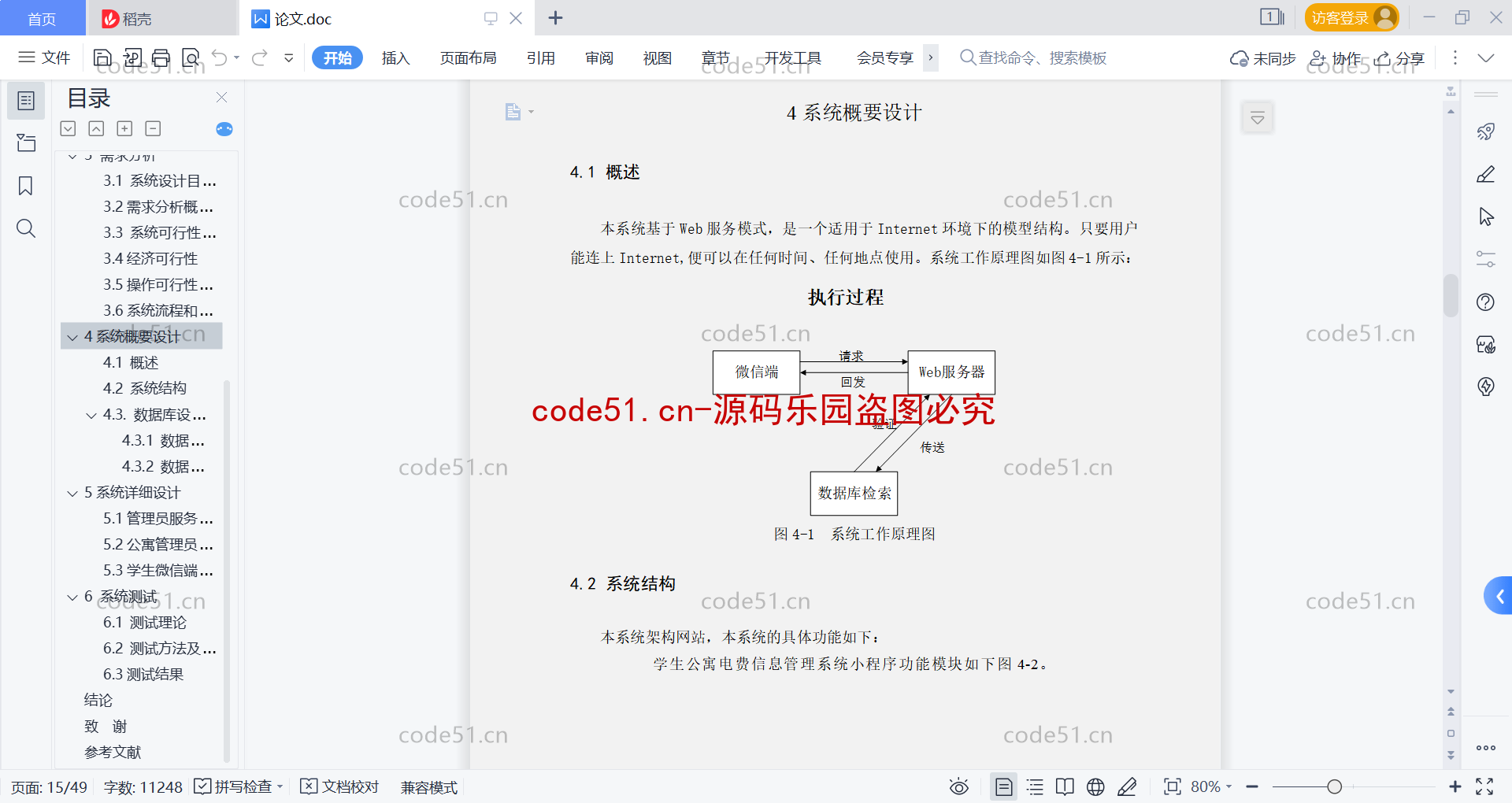The width and height of the screenshot is (1512, 803).
Task: Collapse the ribbon with the top-right chevron
Action: click(1486, 57)
